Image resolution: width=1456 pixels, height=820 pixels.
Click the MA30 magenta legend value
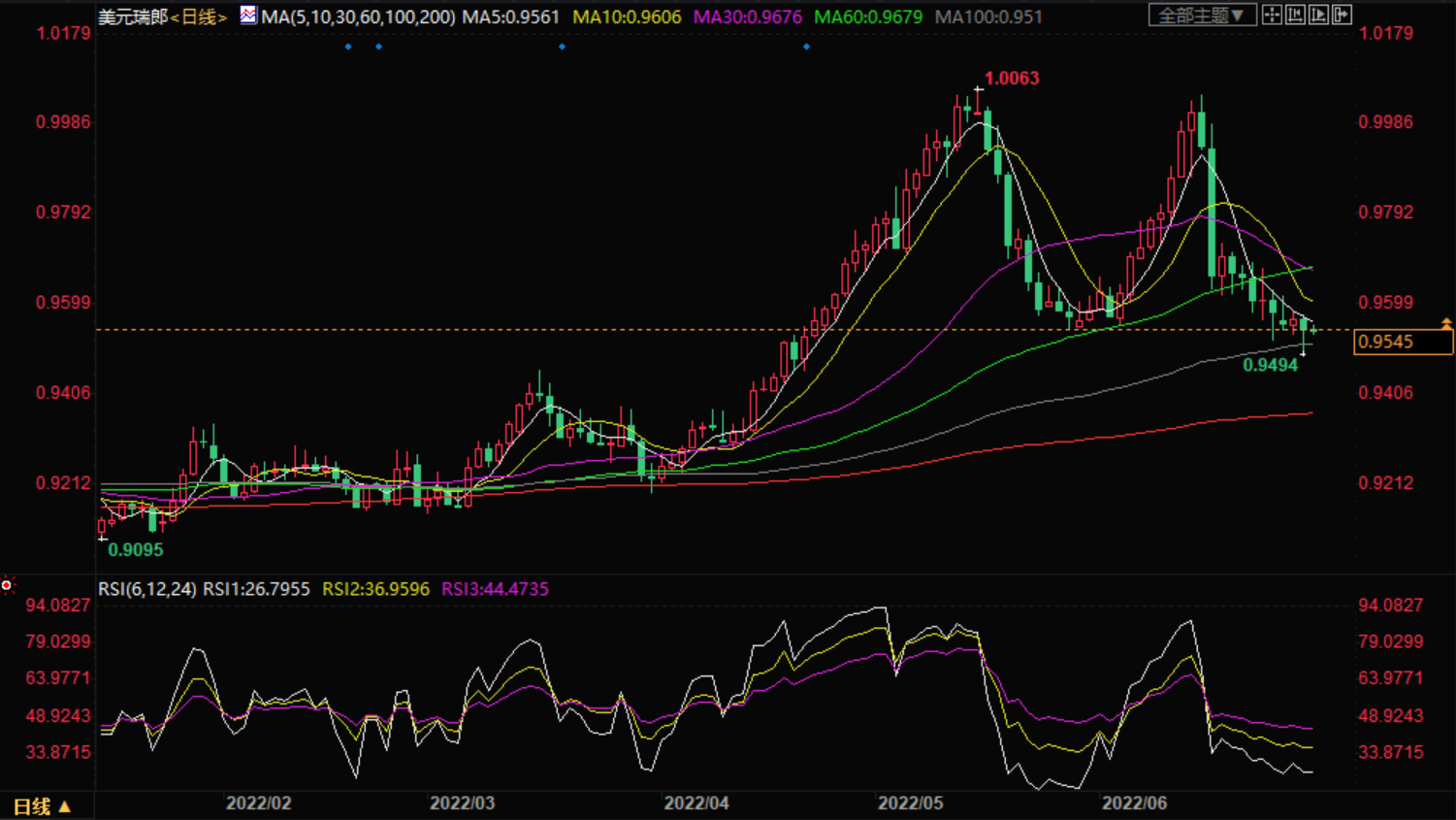click(x=747, y=17)
